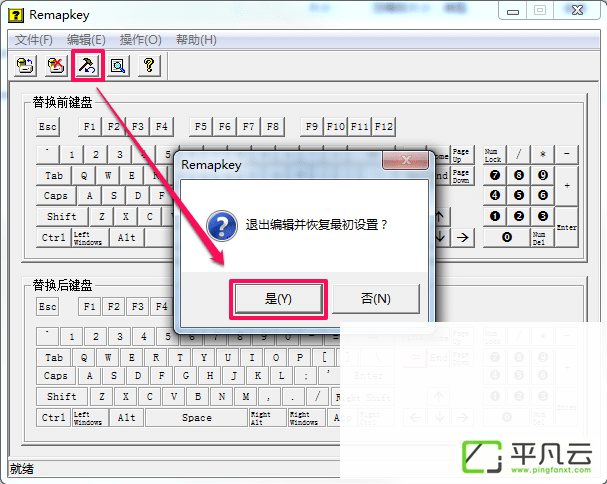607x484 pixels.
Task: Click numpad 8 in 替换前键盘
Action: (x=519, y=175)
